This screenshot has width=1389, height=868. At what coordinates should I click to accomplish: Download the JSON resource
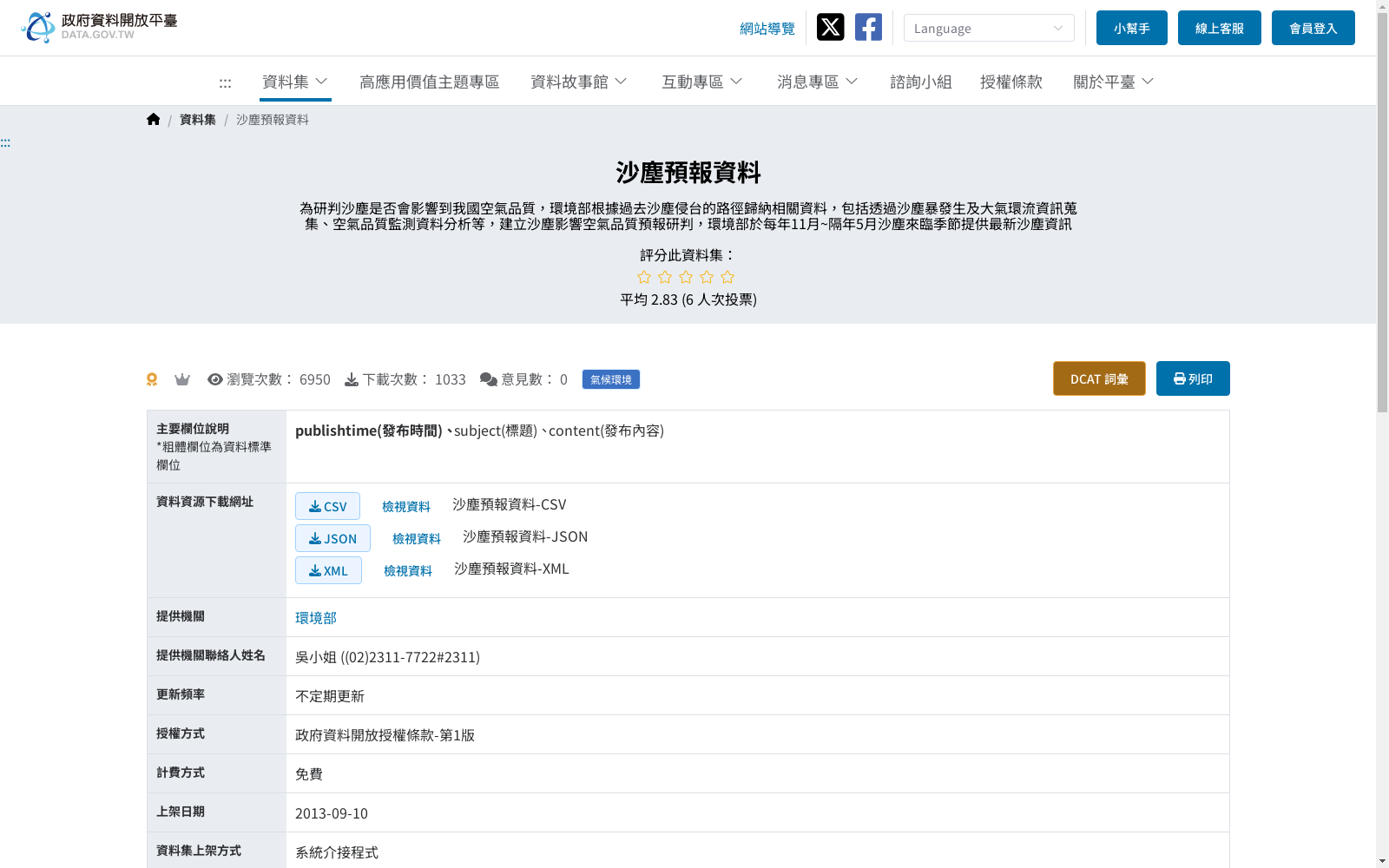coord(332,538)
